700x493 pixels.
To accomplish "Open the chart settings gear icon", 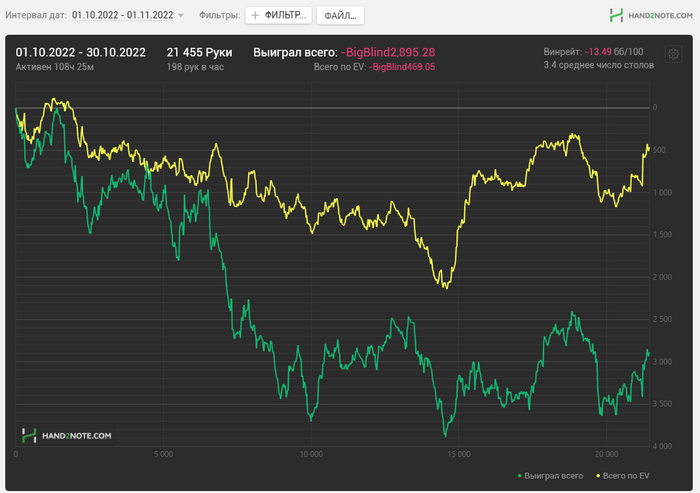I will tap(673, 54).
